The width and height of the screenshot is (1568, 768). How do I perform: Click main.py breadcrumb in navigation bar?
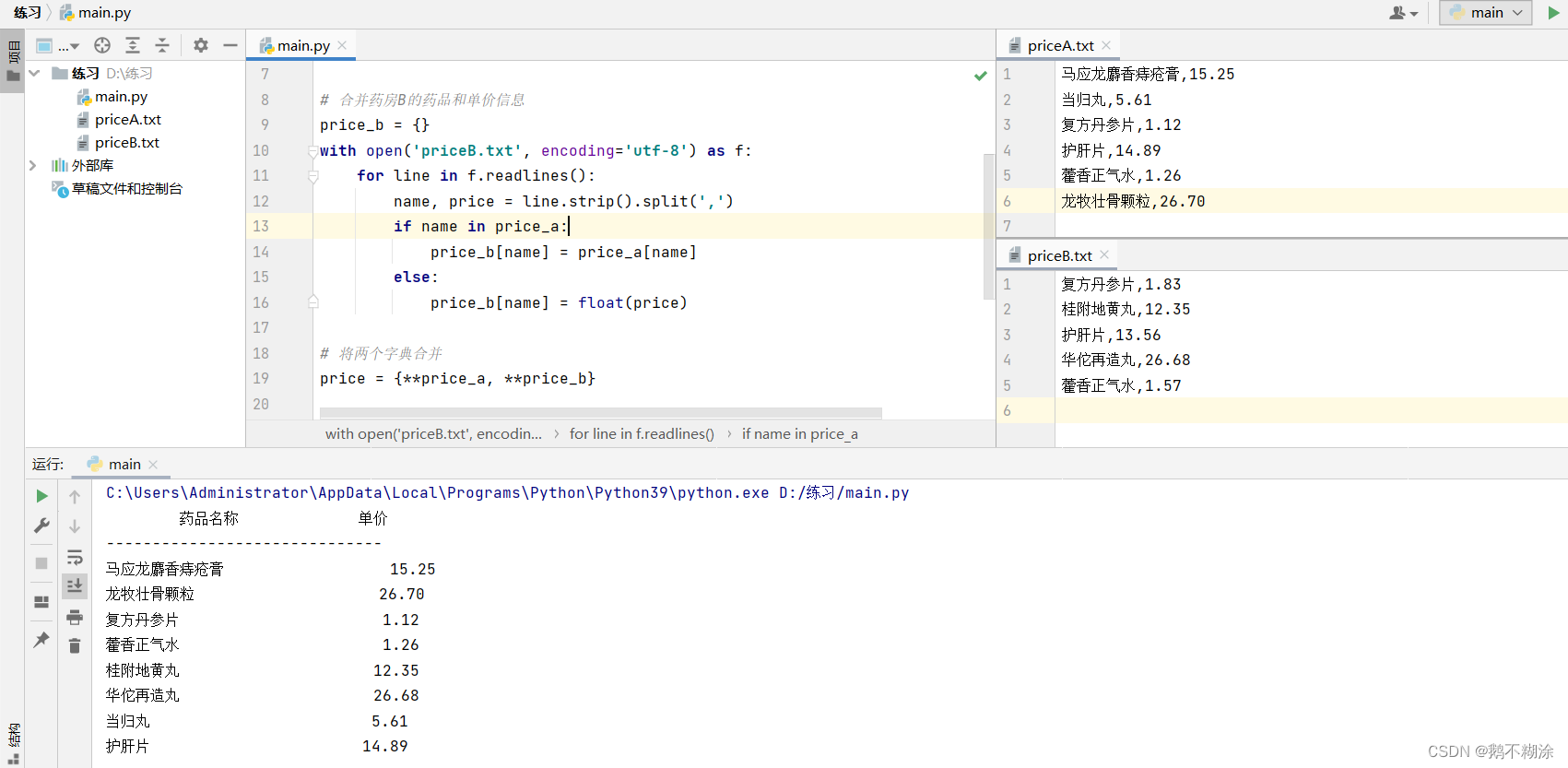tap(96, 12)
